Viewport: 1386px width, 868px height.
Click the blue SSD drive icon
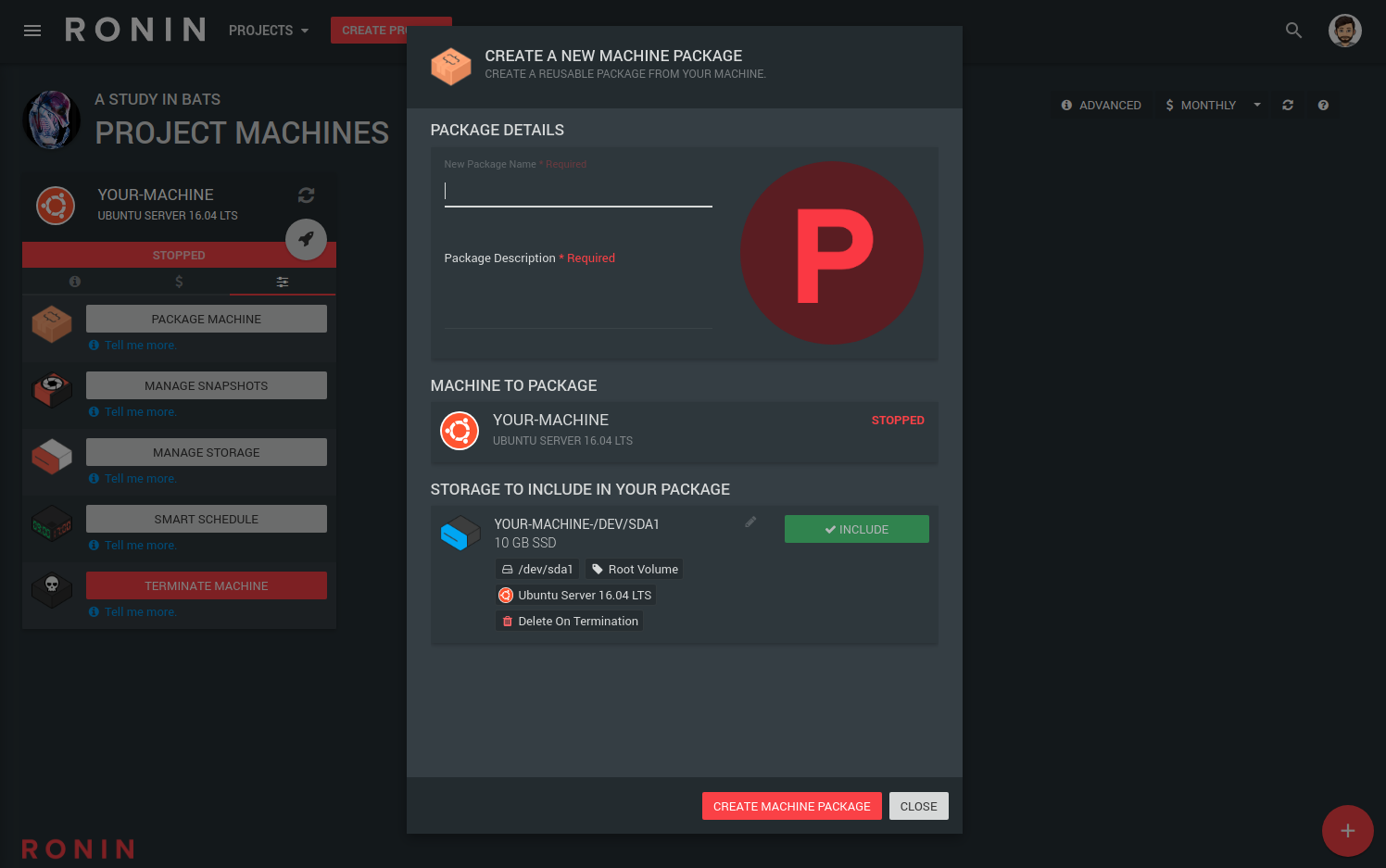[x=460, y=533]
